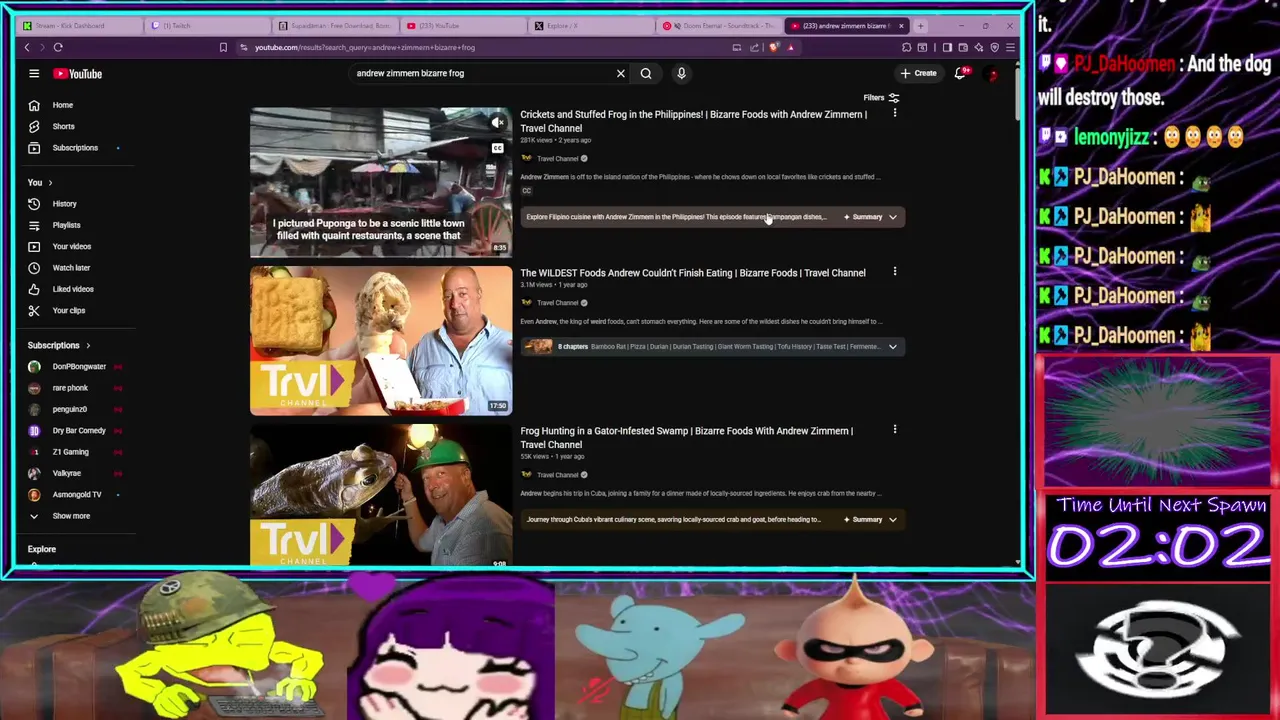Open the account avatar menu
1280x720 pixels.
point(993,73)
